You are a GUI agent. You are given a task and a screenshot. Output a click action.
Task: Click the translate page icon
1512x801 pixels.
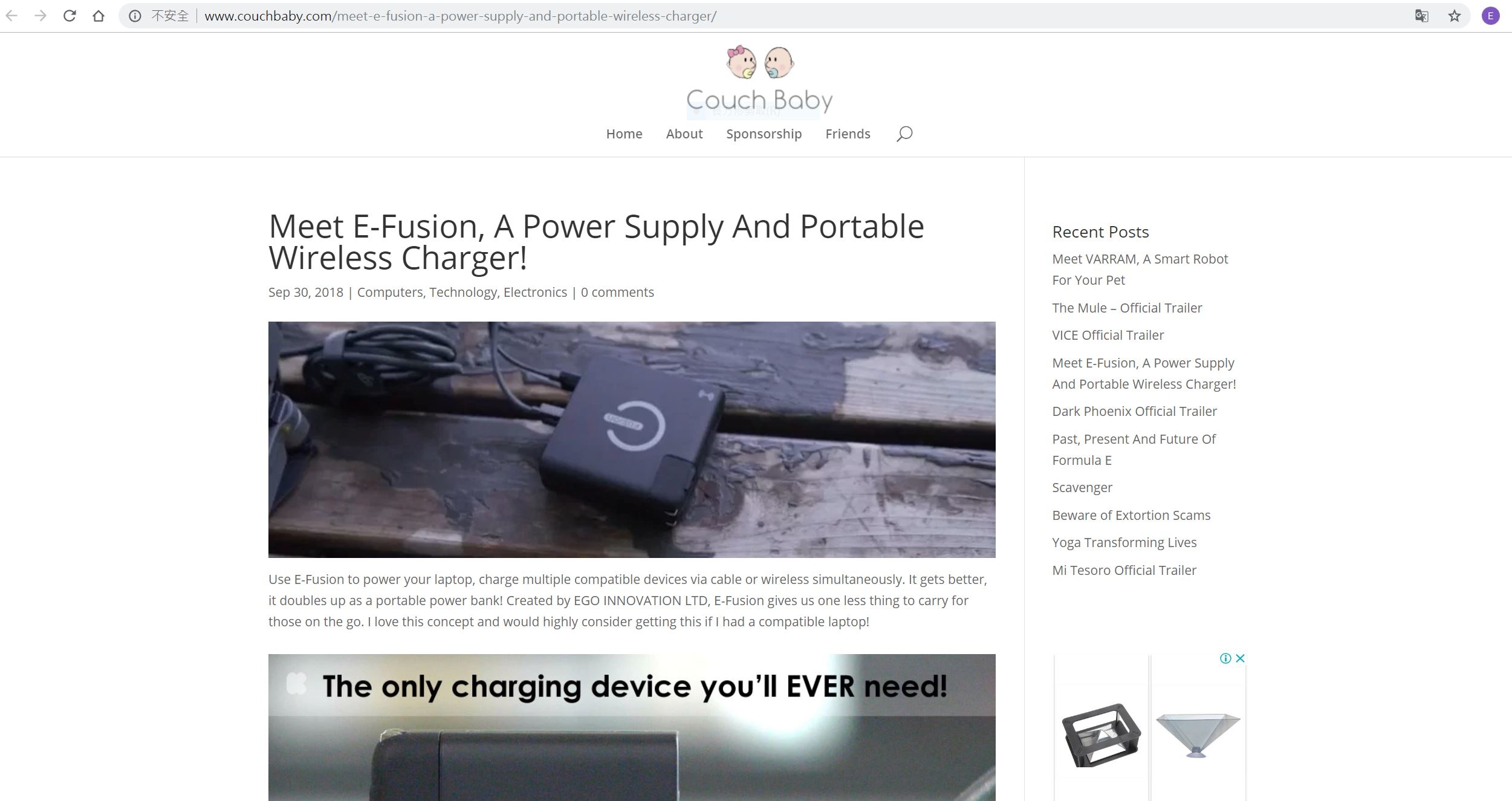[1421, 16]
